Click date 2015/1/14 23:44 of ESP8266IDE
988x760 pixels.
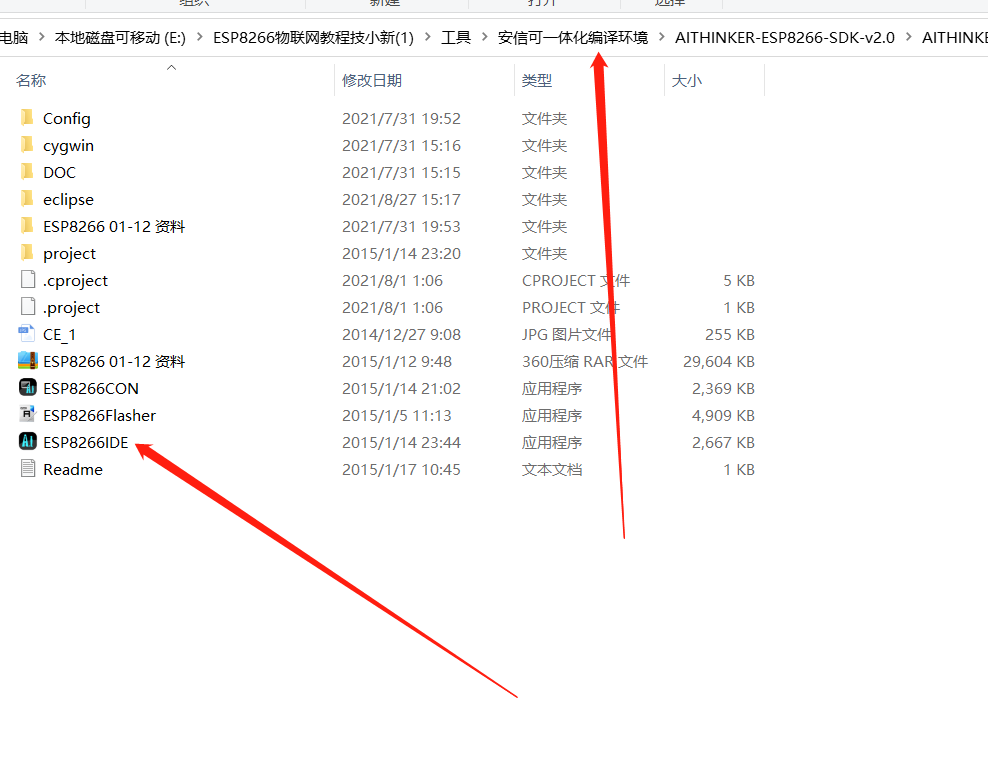(401, 443)
